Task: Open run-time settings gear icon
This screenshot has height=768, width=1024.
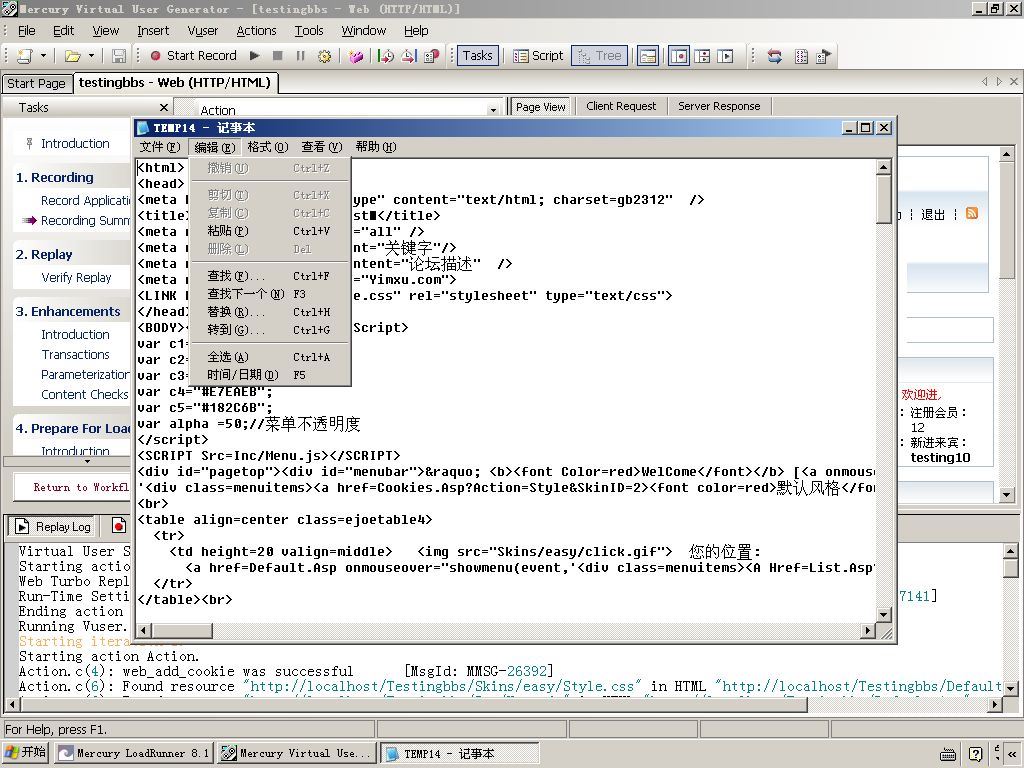Action: pos(324,56)
